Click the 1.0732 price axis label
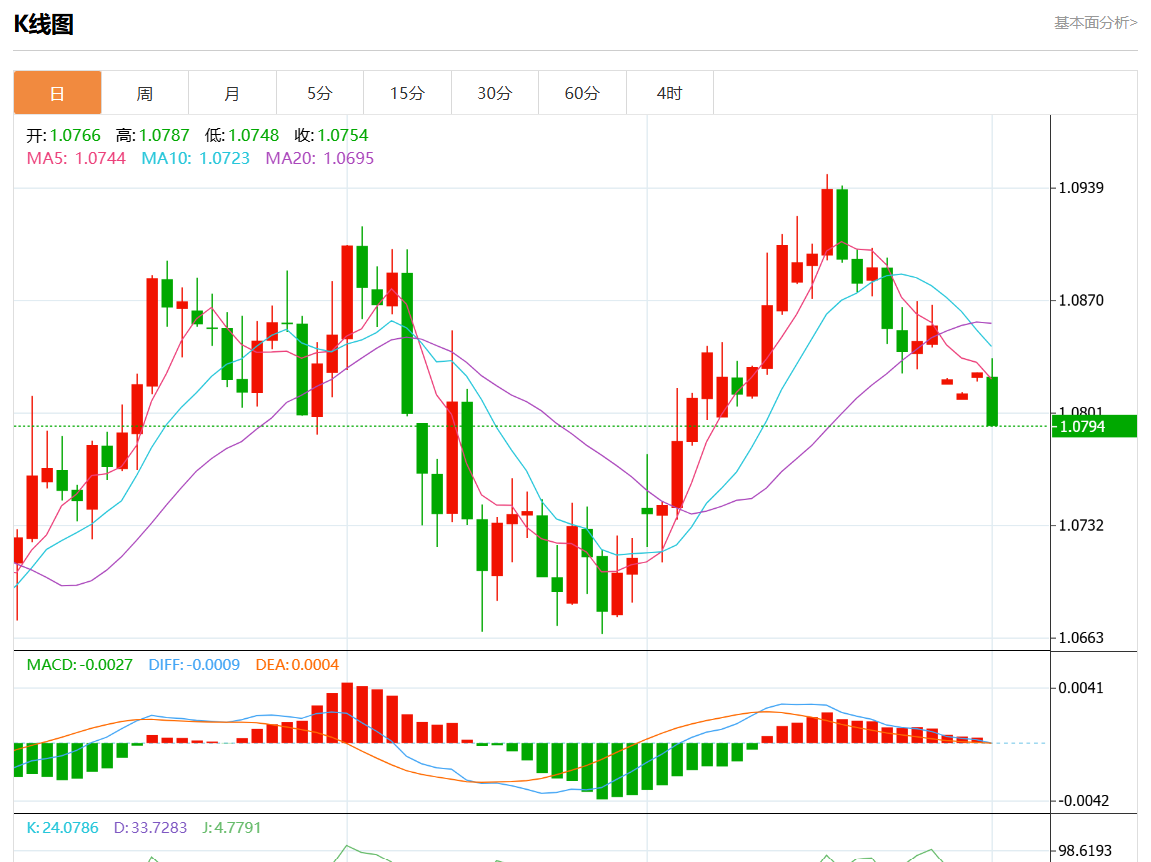The width and height of the screenshot is (1151, 862). (x=1081, y=525)
